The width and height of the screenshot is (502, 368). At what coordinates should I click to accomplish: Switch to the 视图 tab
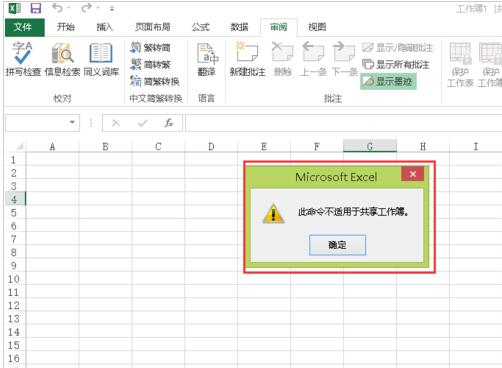point(317,27)
